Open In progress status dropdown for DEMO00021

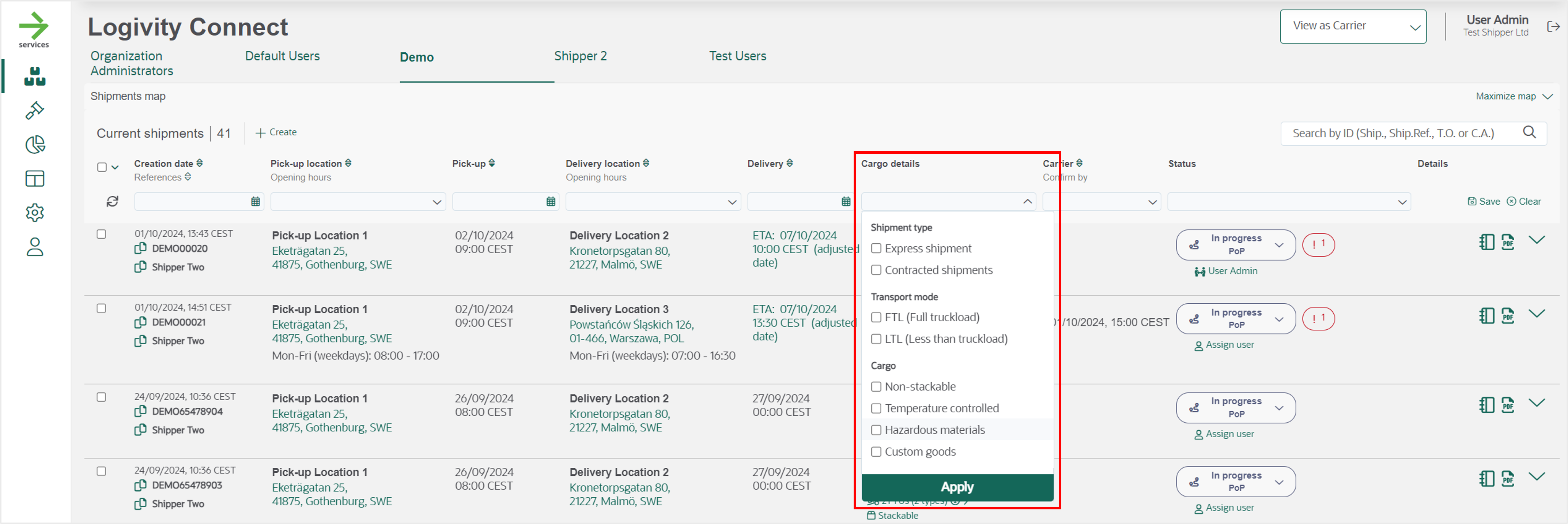pos(1236,318)
